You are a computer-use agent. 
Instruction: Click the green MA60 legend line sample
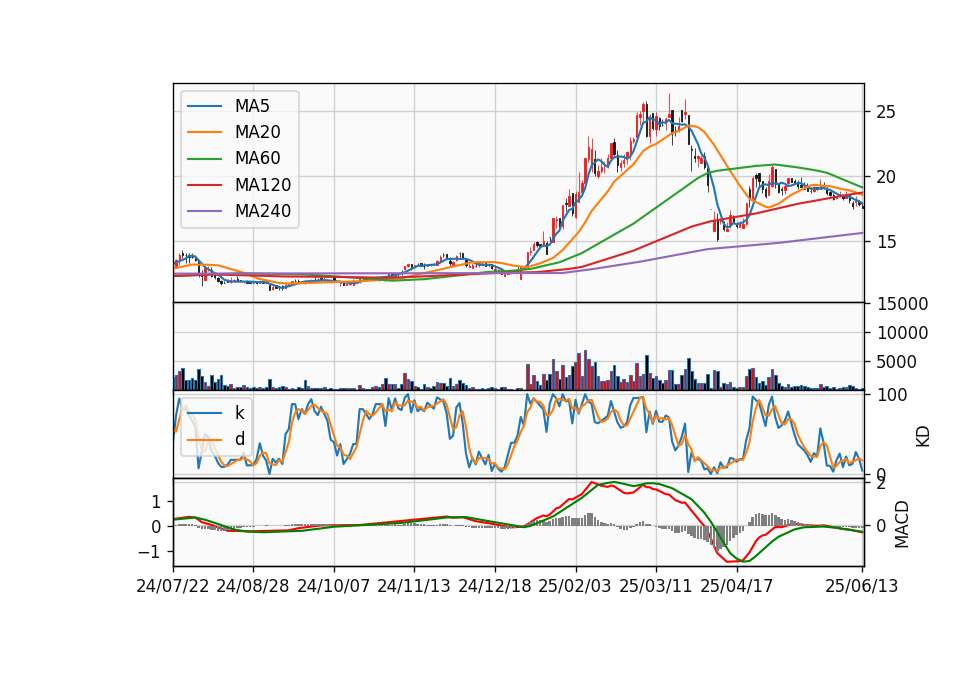[204, 159]
